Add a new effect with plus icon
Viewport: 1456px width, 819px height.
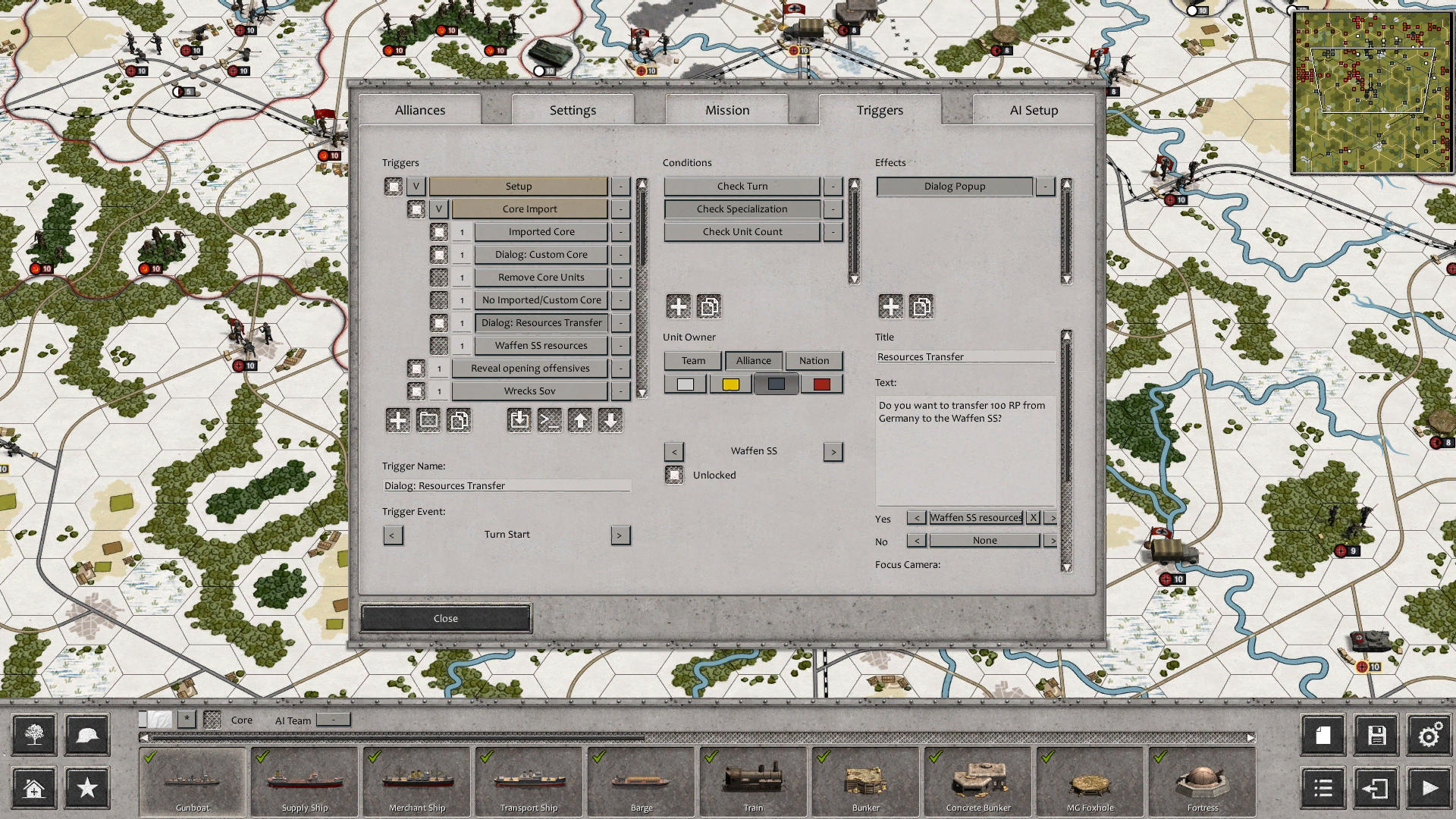pyautogui.click(x=891, y=306)
